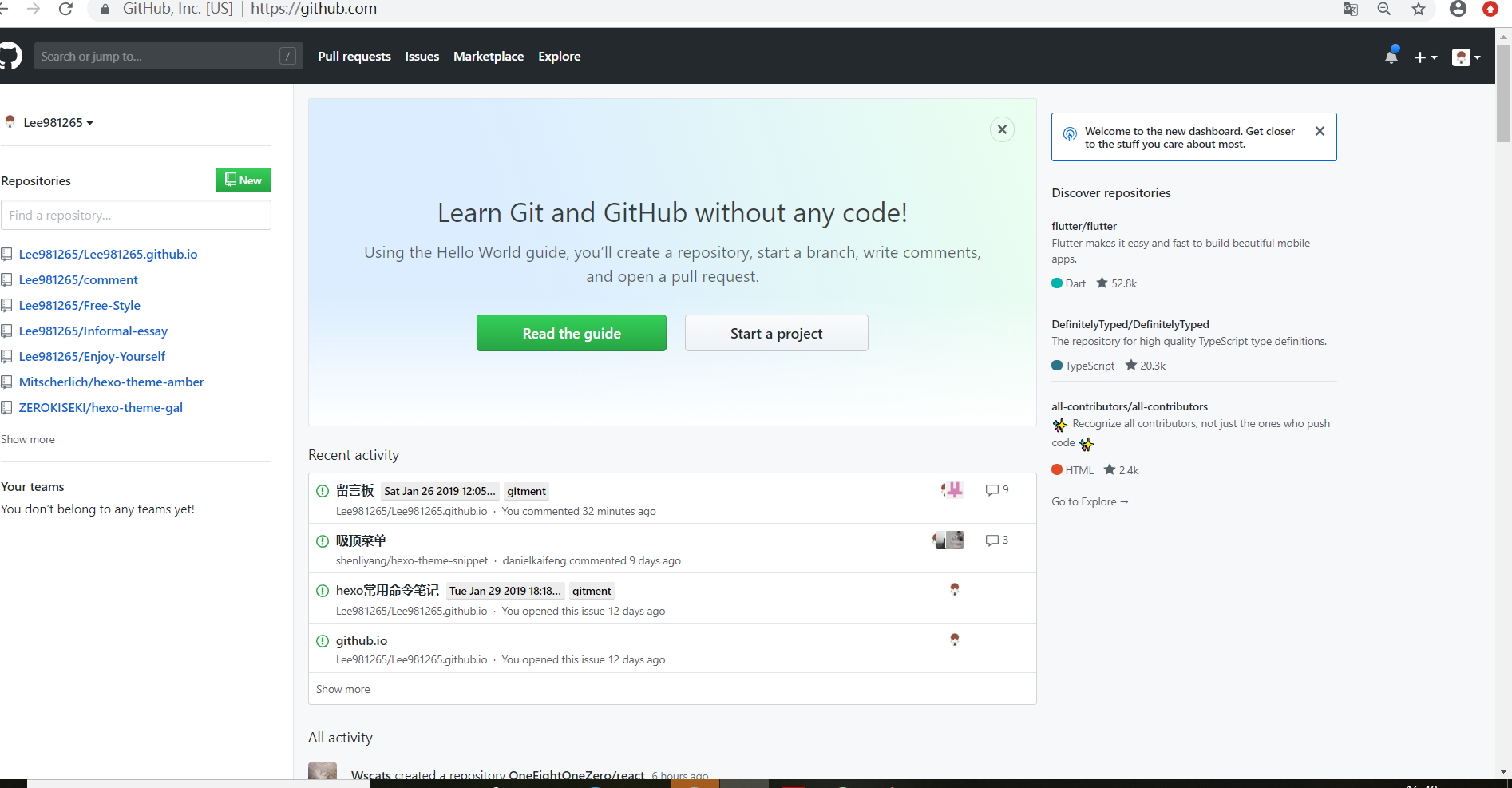Open the github.io issue title
The height and width of the screenshot is (788, 1512).
coord(362,641)
